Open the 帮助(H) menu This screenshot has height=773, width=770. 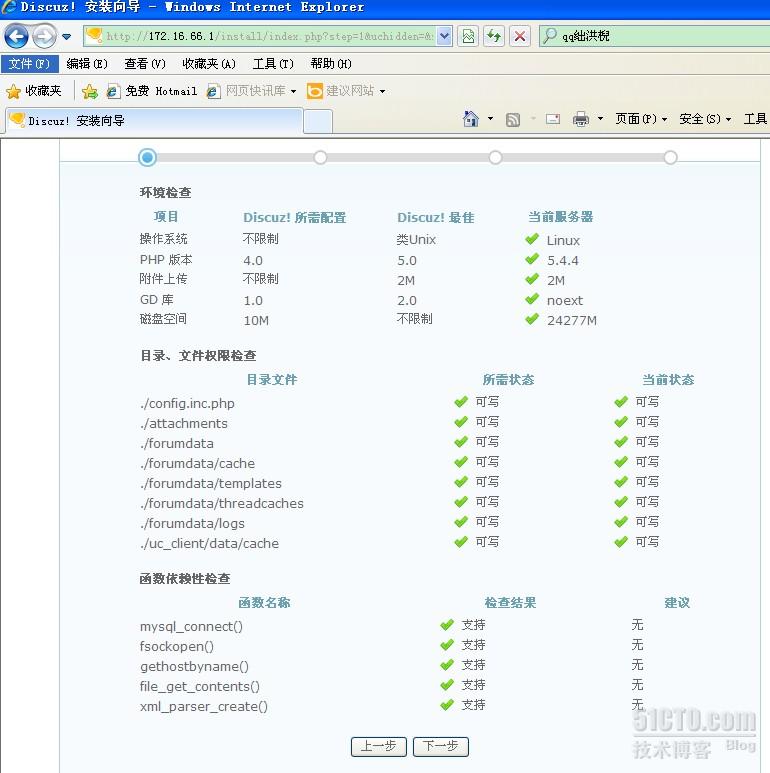pyautogui.click(x=331, y=64)
